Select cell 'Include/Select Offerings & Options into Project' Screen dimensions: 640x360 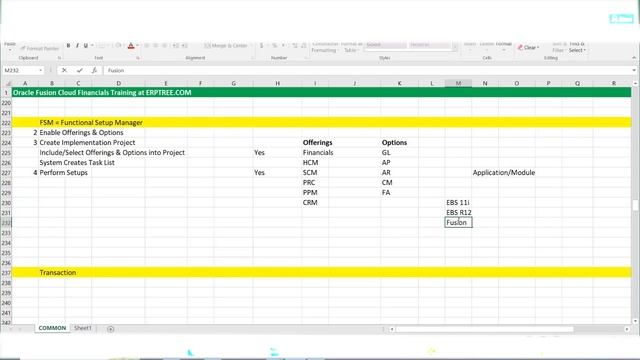[x=112, y=153]
